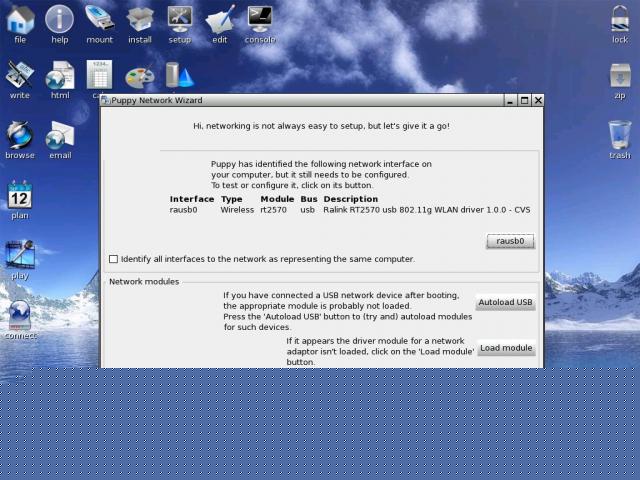This screenshot has height=480, width=640.
Task: Launch the setup desktop icon
Action: (180, 20)
